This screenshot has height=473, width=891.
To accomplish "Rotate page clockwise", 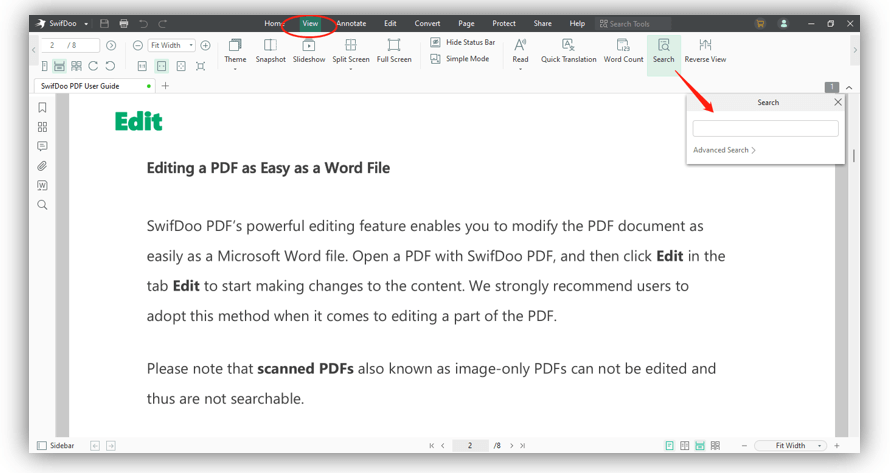I will pyautogui.click(x=93, y=66).
